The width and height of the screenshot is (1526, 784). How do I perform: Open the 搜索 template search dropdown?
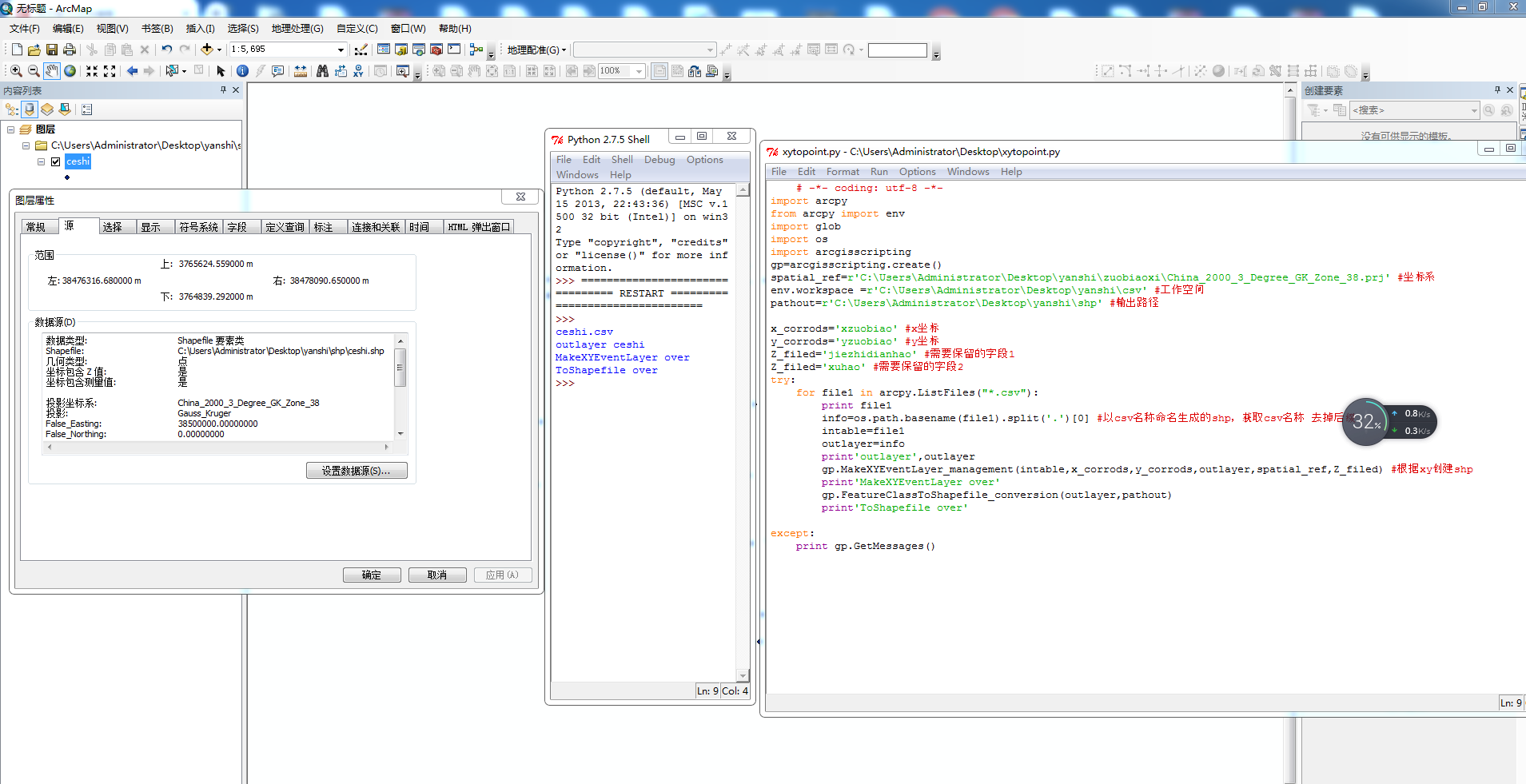click(1473, 110)
